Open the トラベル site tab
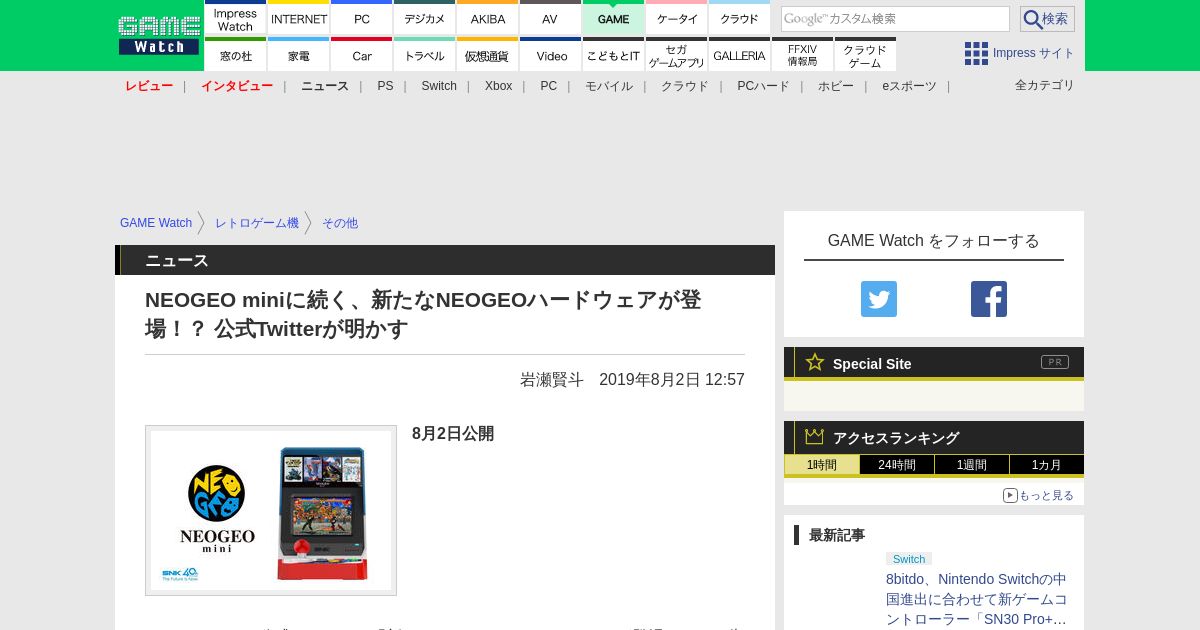 point(425,55)
